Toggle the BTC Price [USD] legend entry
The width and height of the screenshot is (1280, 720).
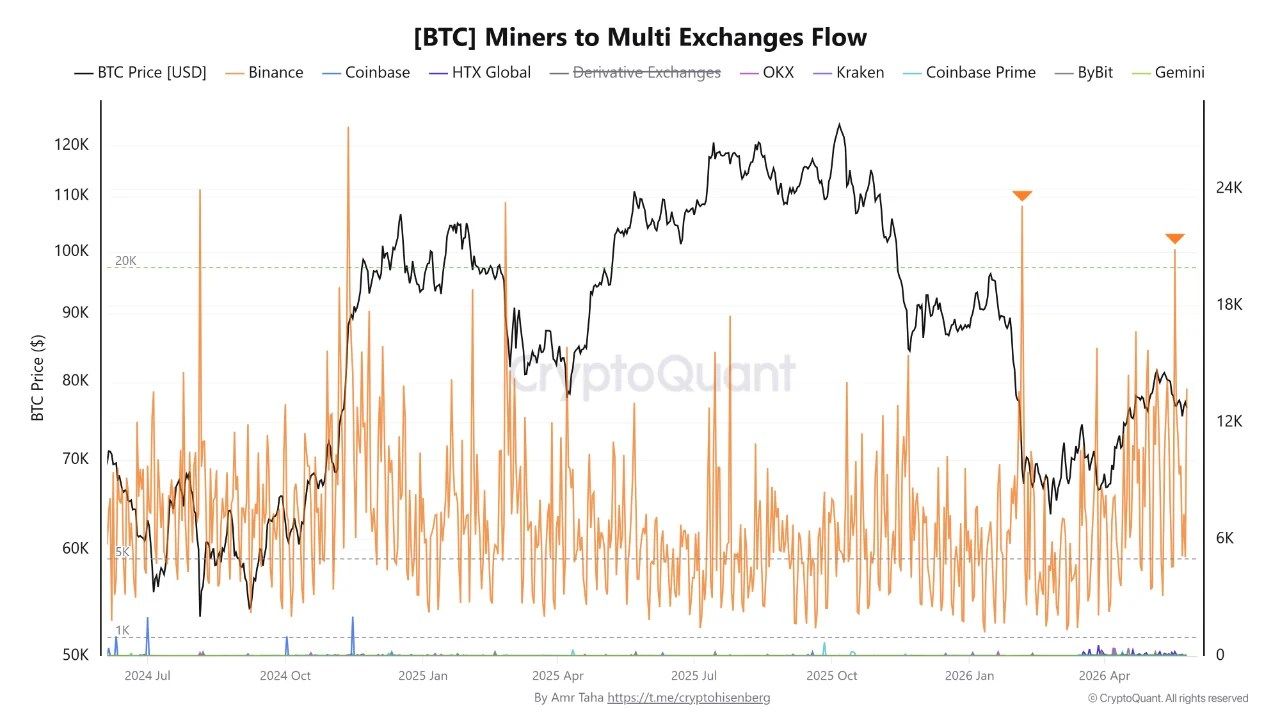tap(140, 72)
